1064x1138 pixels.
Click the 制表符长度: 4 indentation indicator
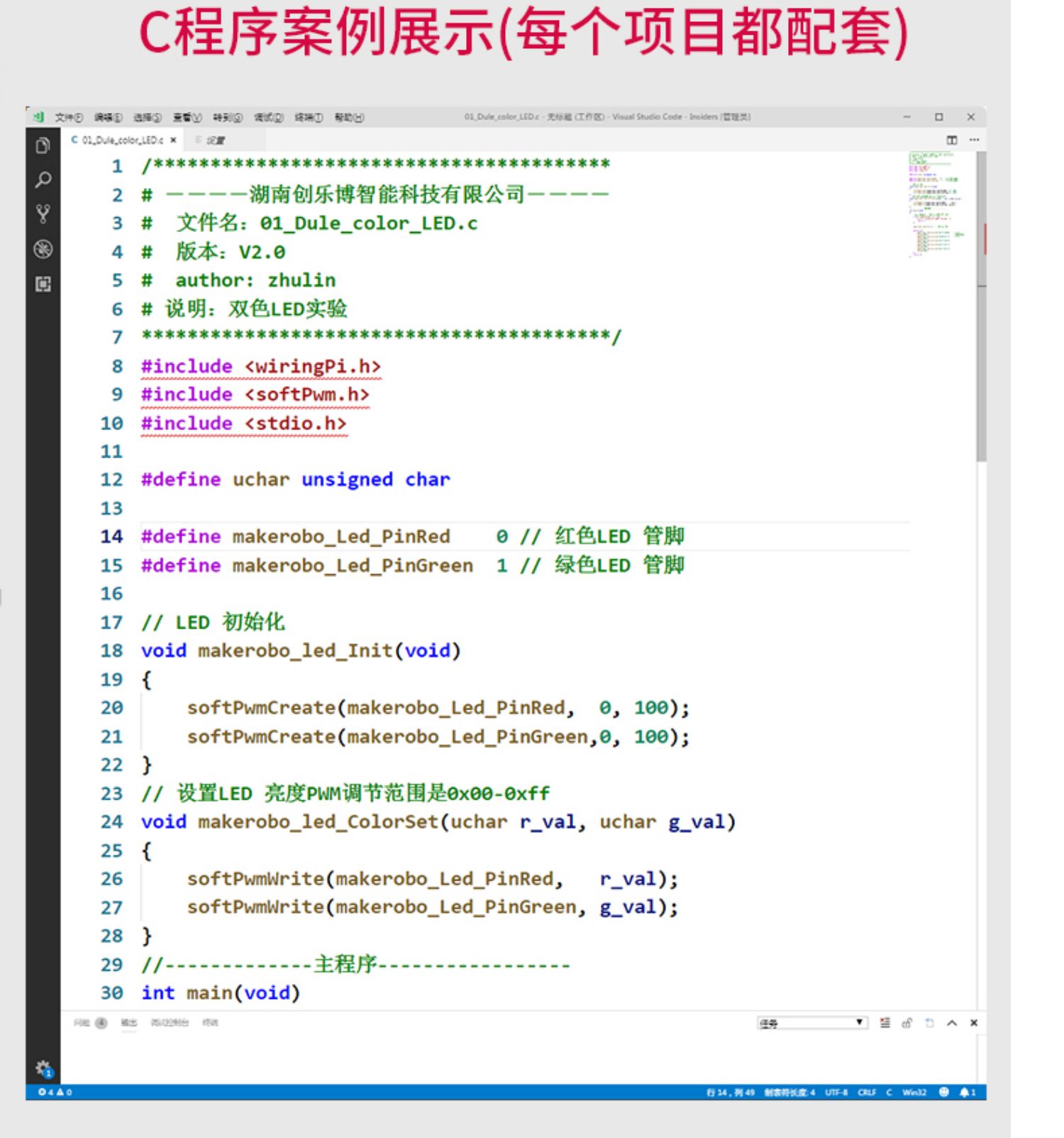click(789, 1092)
